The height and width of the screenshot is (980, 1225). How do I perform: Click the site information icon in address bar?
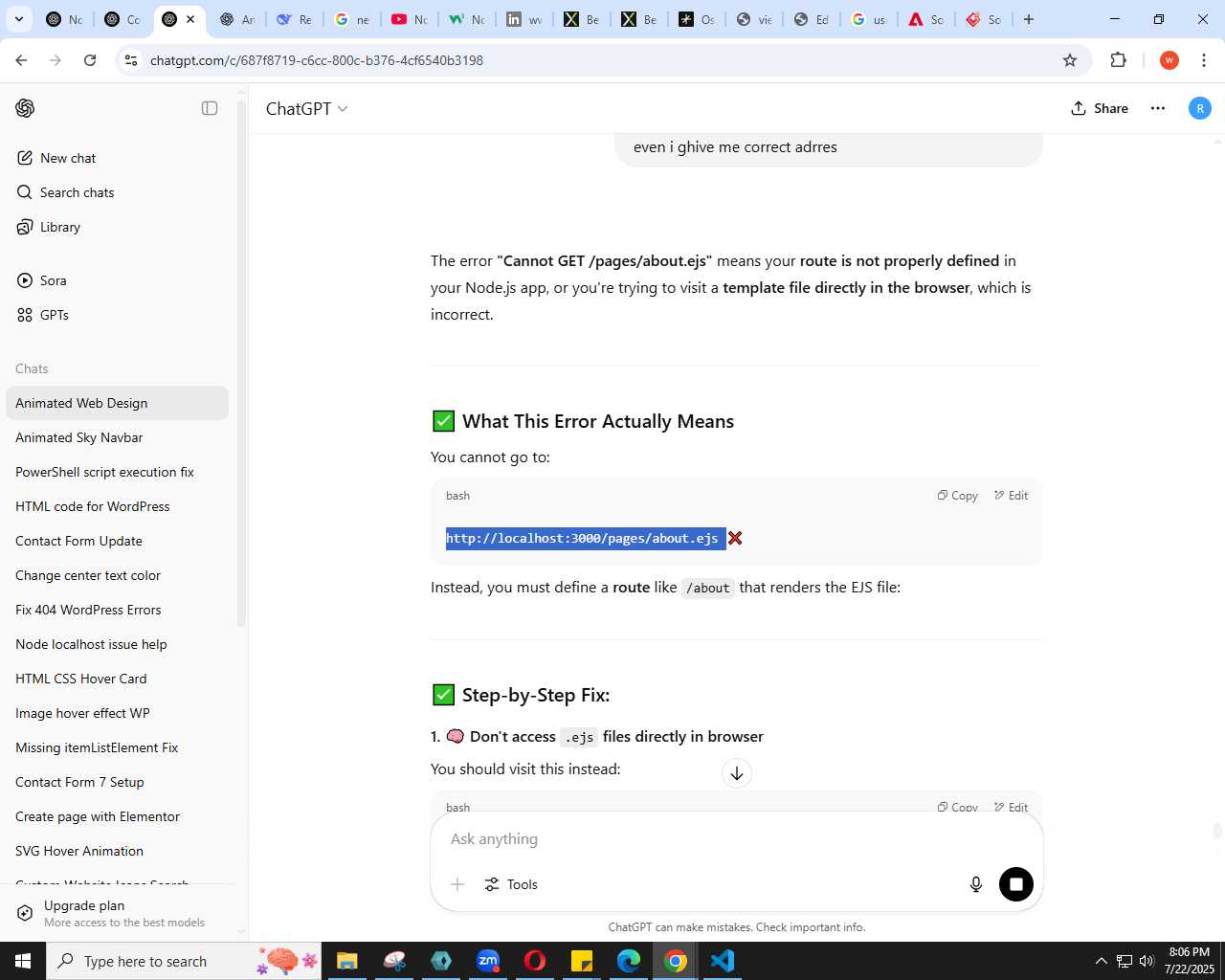(x=131, y=60)
